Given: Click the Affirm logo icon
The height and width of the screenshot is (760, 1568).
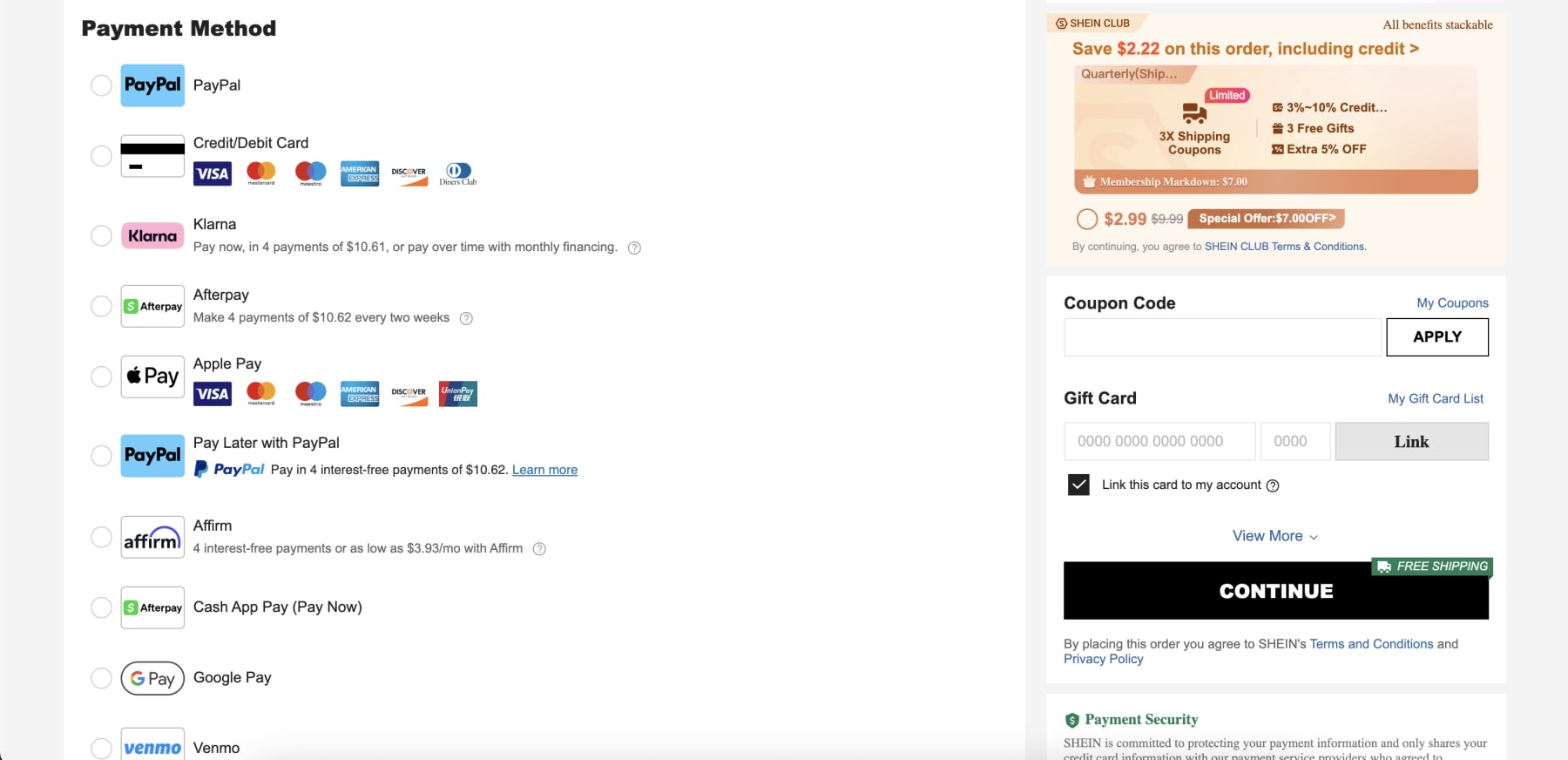Looking at the screenshot, I should point(152,538).
